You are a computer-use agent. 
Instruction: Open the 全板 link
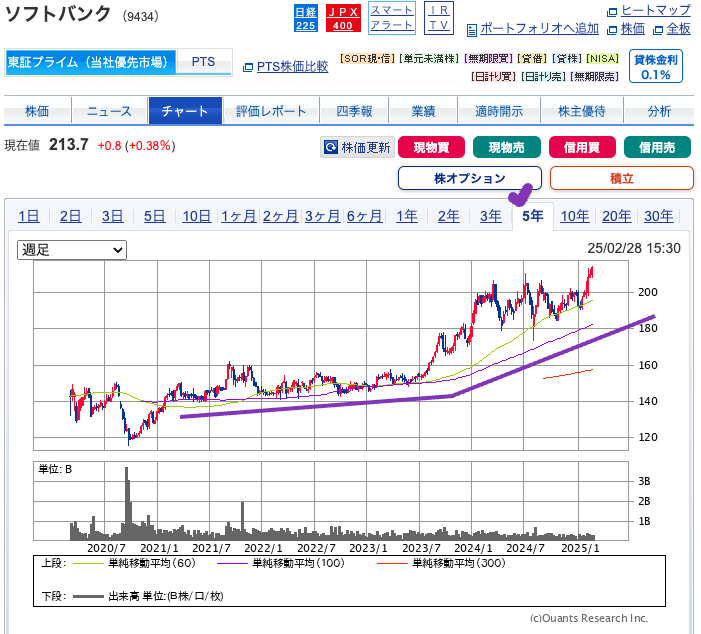[x=679, y=29]
